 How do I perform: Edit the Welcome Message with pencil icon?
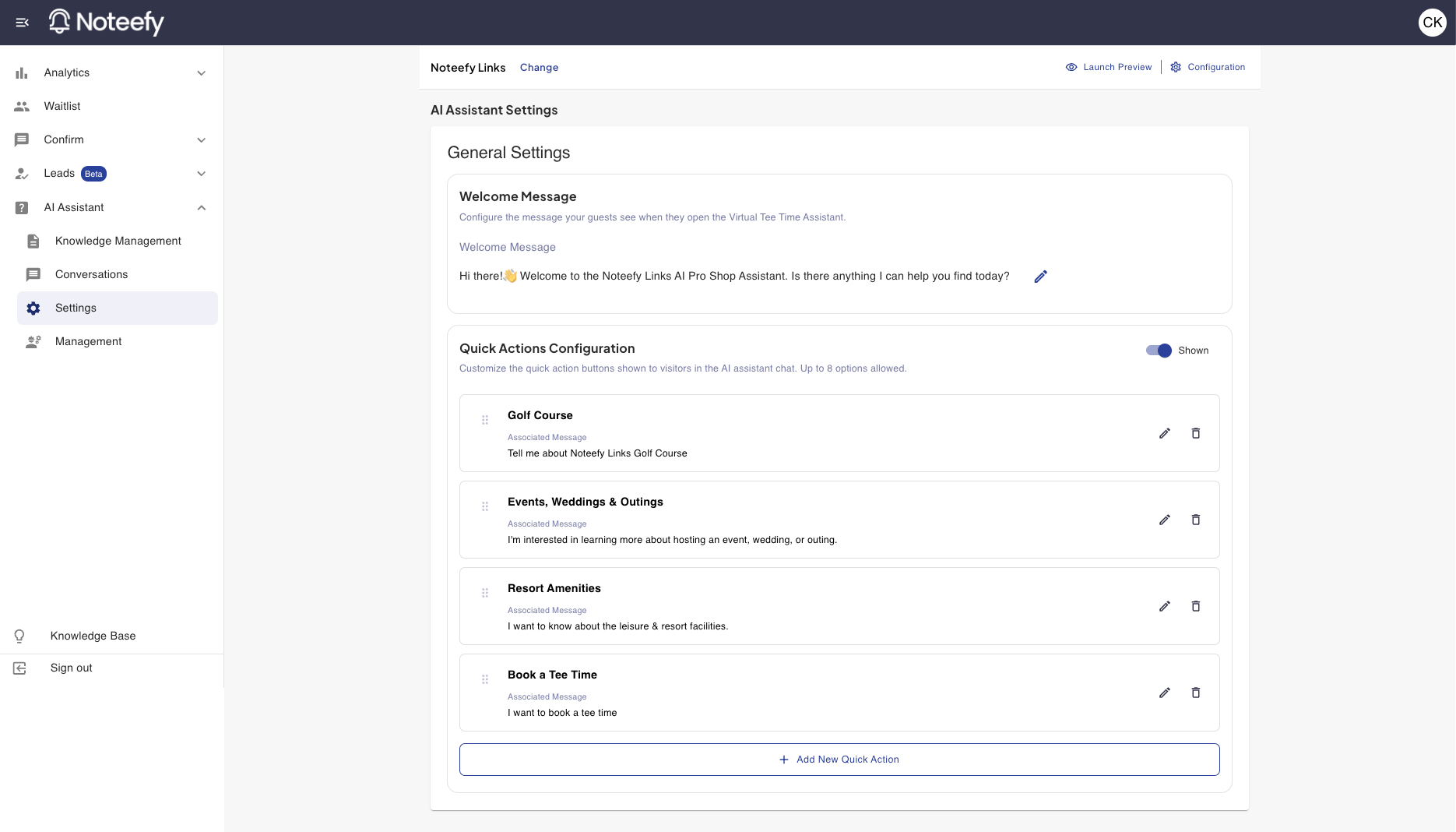[1040, 277]
